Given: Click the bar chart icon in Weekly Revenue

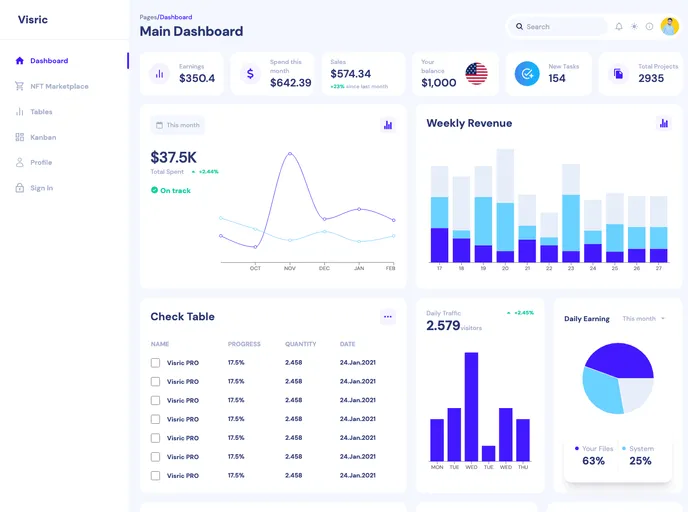Looking at the screenshot, I should coord(663,123).
